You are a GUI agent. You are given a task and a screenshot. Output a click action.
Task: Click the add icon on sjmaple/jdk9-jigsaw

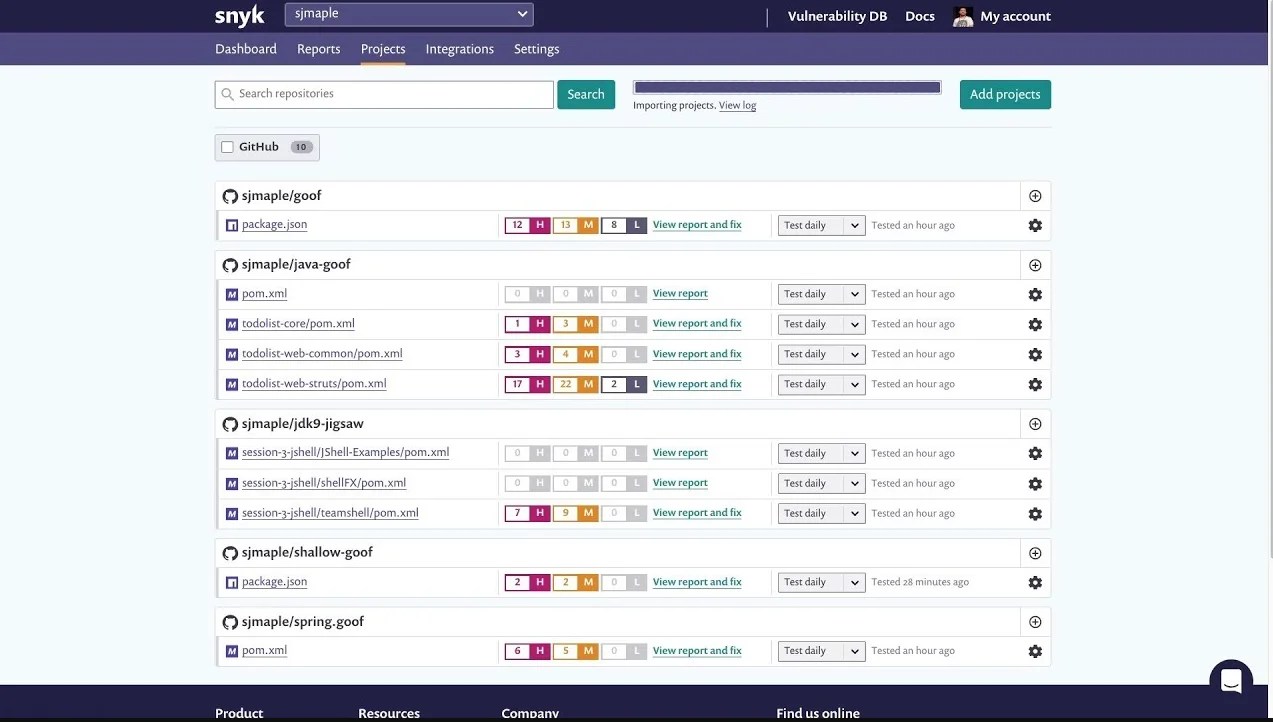tap(1034, 423)
